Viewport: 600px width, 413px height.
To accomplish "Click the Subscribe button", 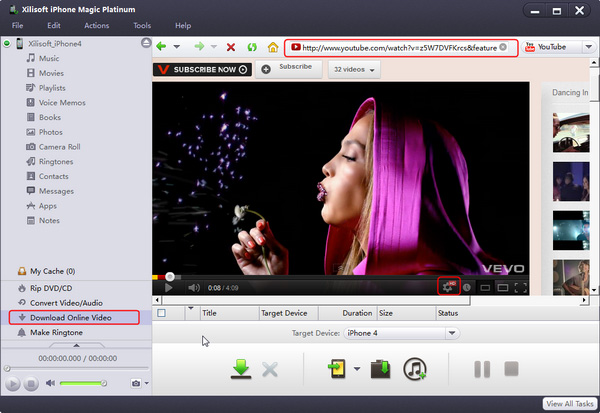I will pos(289,69).
